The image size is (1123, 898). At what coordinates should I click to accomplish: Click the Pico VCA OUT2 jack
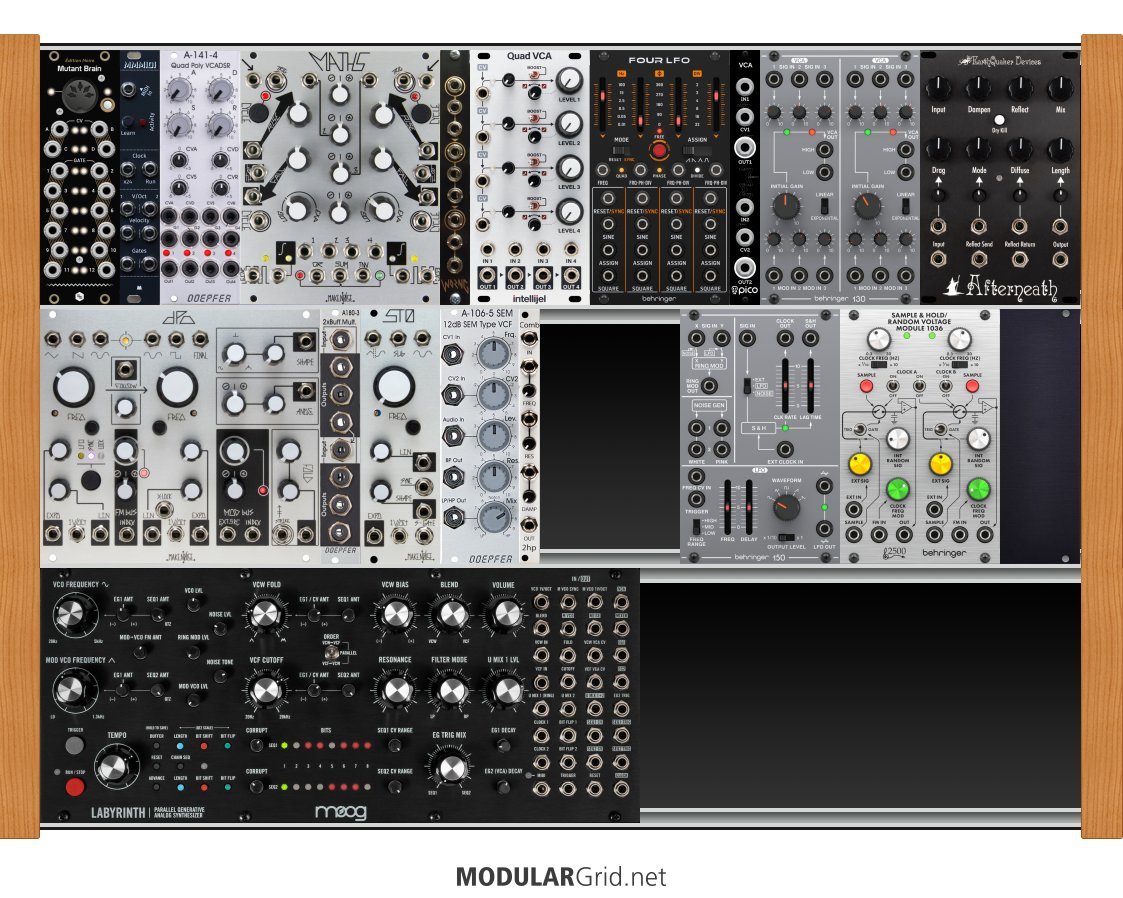pos(745,267)
